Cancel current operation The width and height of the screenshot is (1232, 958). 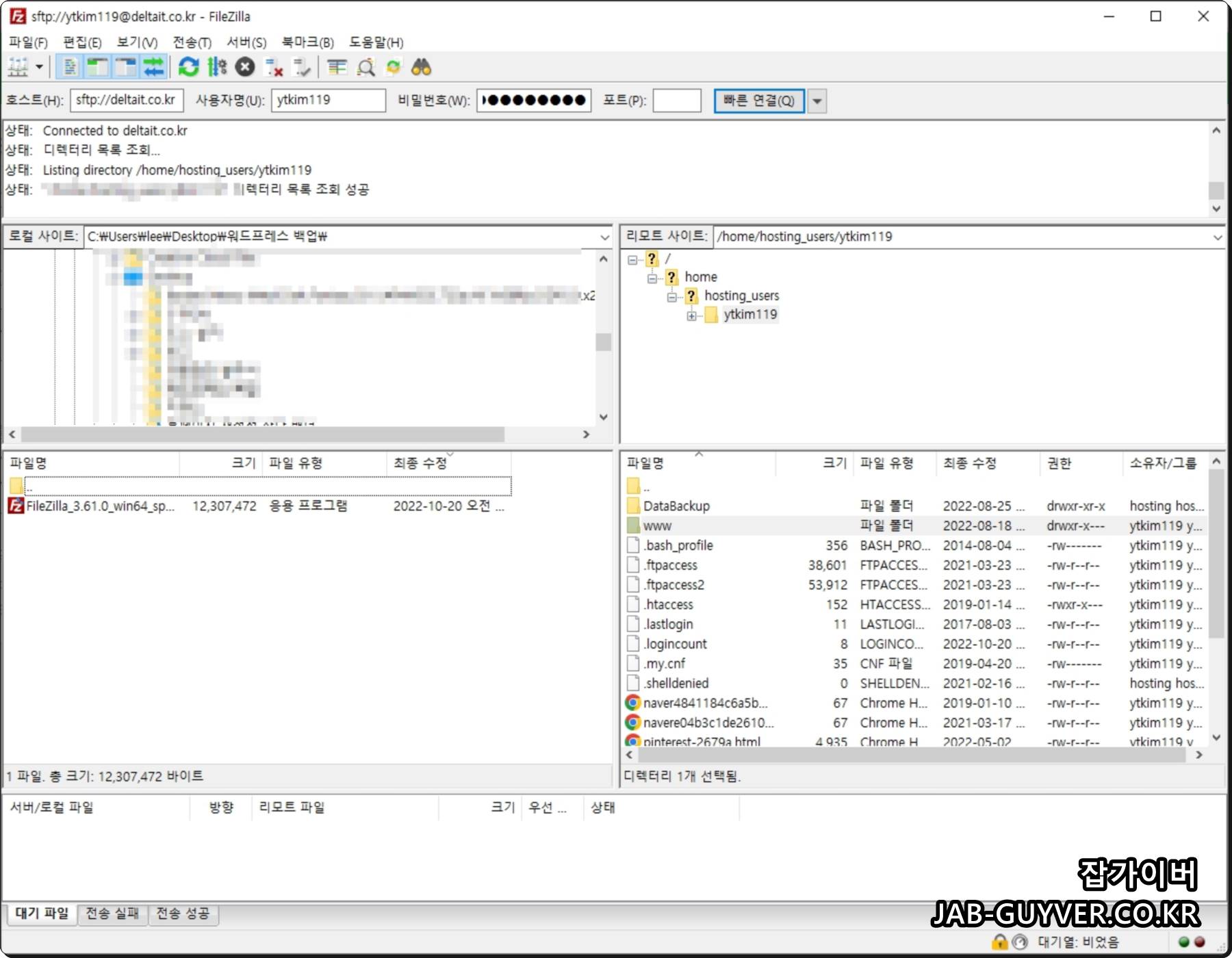[x=245, y=67]
